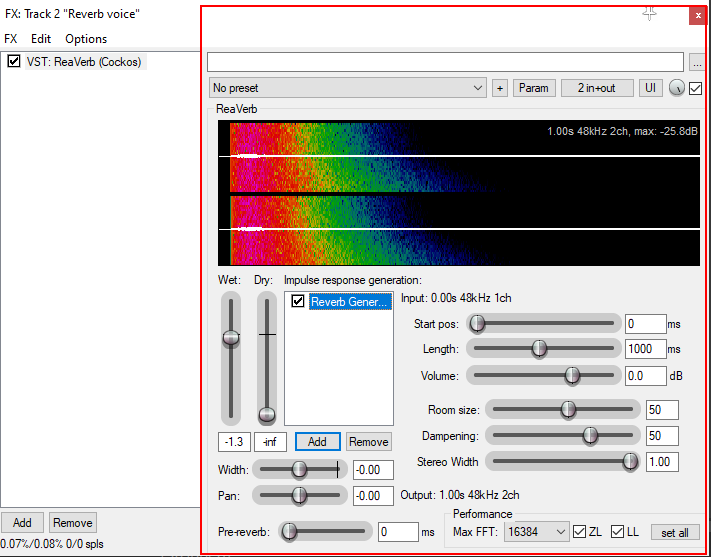711x557 pixels.
Task: Open the 'No preset' dropdown
Action: click(348, 88)
